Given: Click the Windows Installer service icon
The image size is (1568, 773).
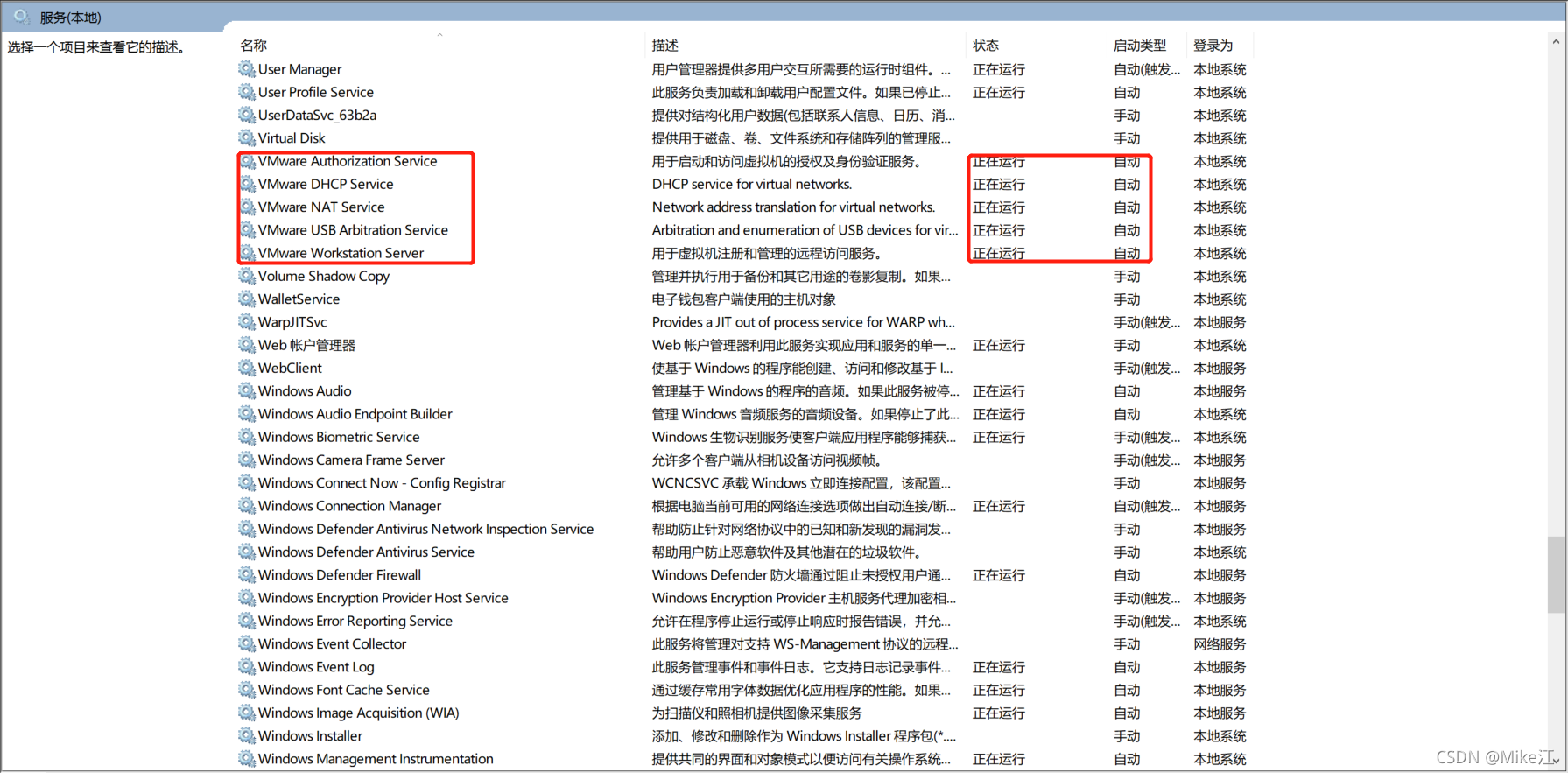Looking at the screenshot, I should [x=246, y=735].
